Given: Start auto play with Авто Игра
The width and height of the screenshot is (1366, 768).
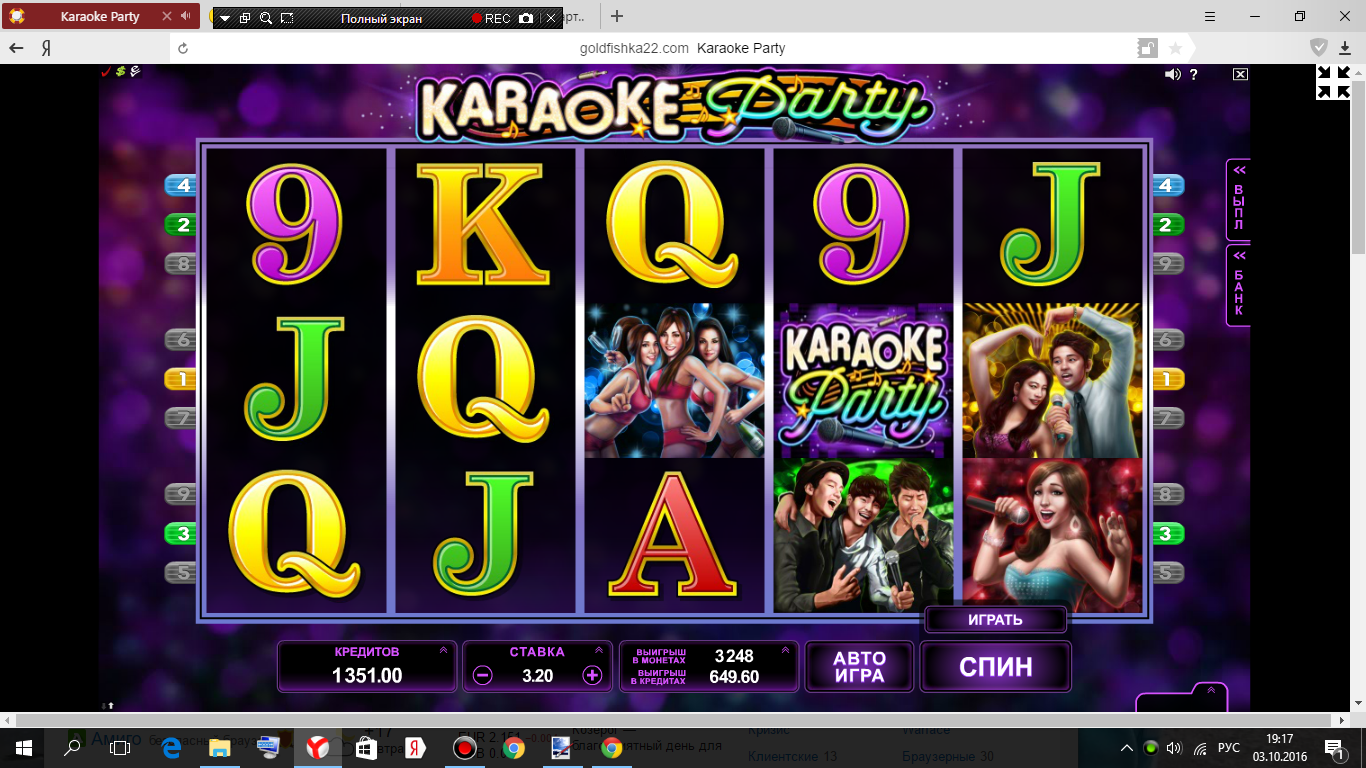Looking at the screenshot, I should click(860, 667).
